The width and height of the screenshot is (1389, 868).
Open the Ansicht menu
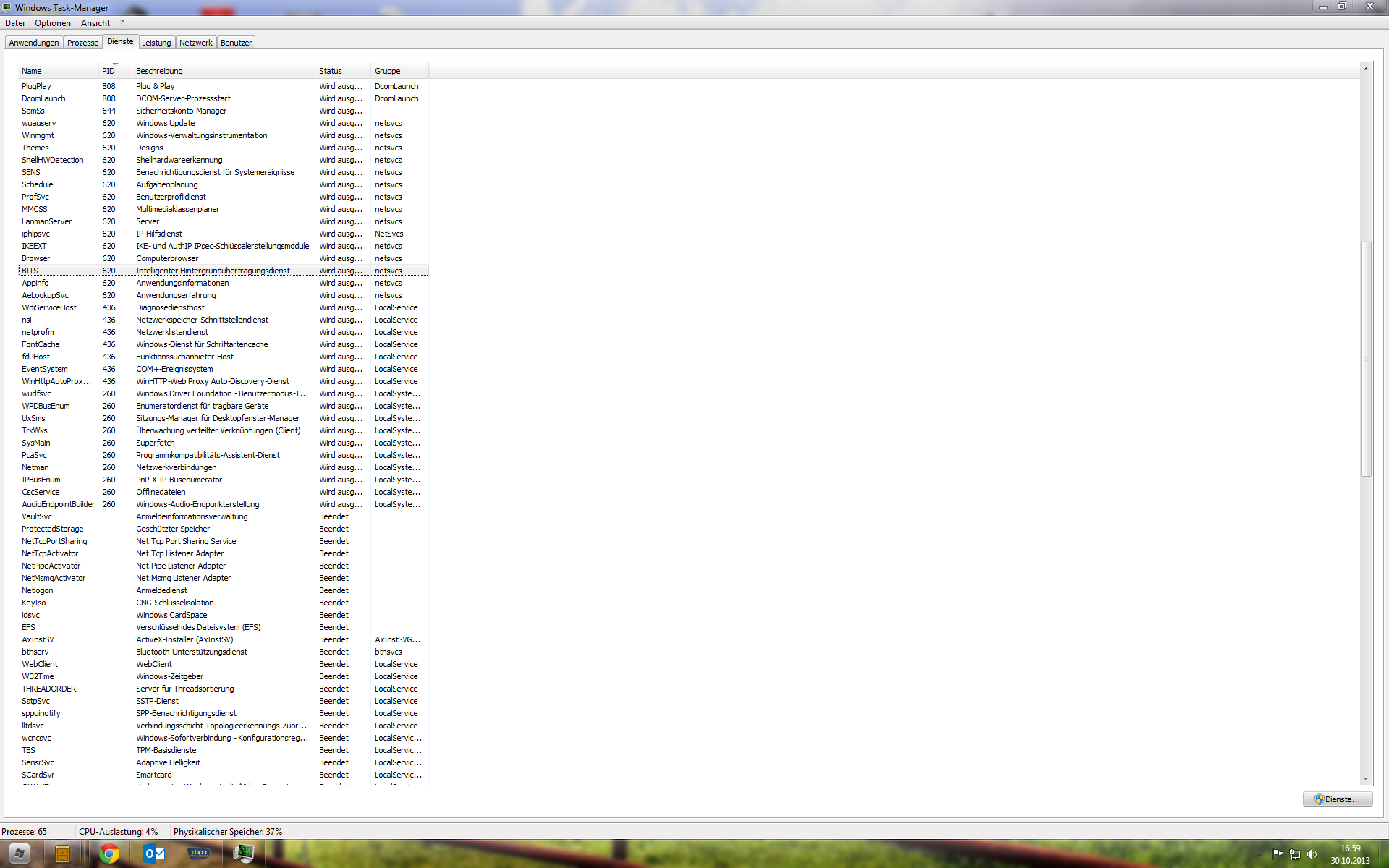click(x=95, y=23)
